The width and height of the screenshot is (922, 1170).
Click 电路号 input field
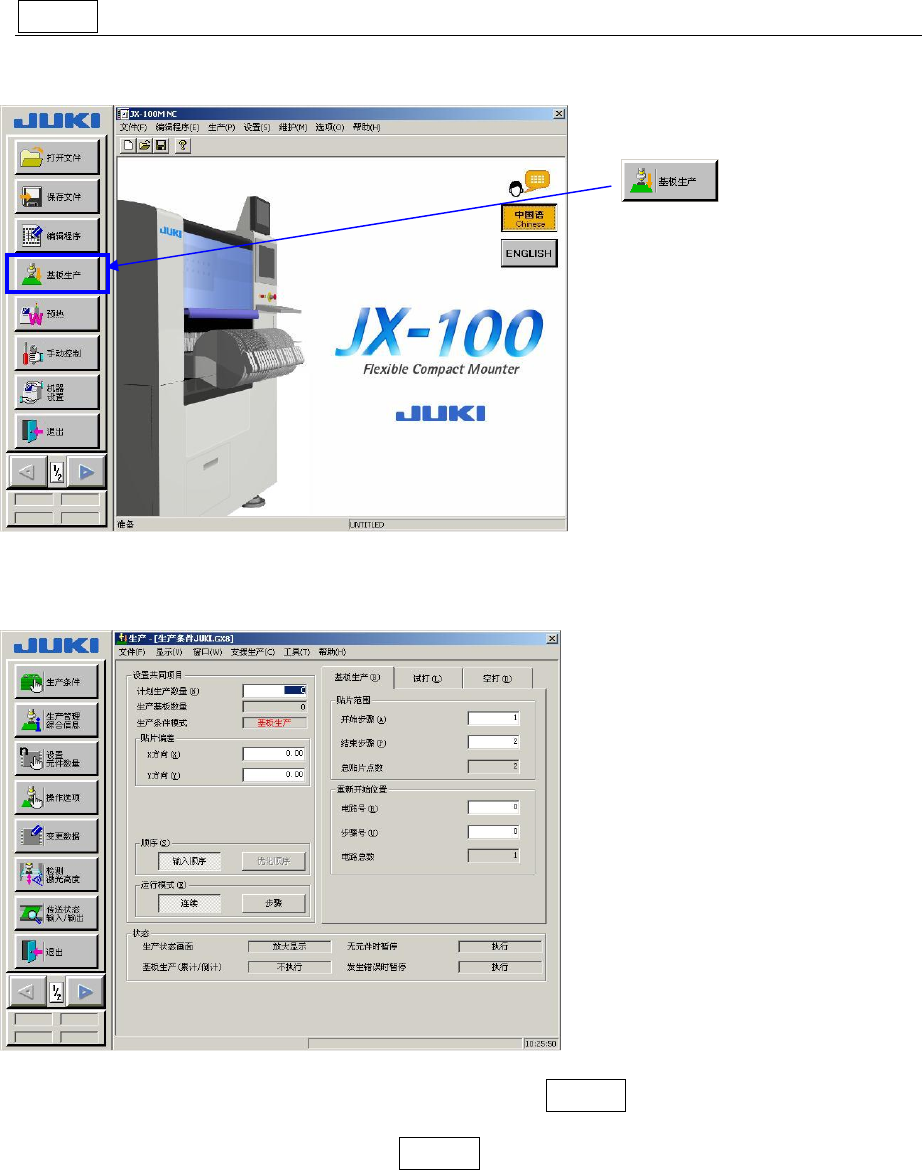(494, 807)
